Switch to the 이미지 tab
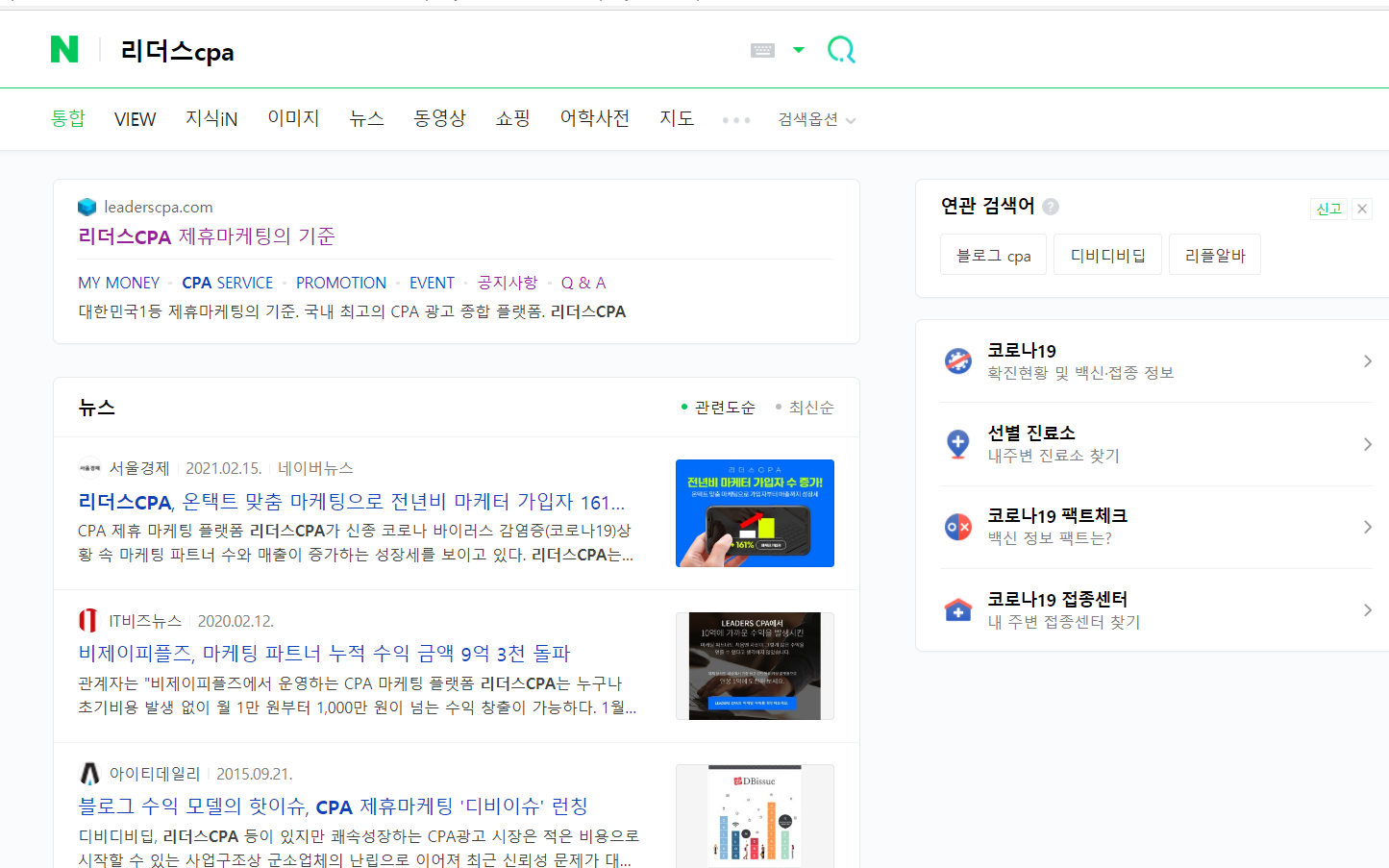Screen dimensions: 1389x868 293,118
